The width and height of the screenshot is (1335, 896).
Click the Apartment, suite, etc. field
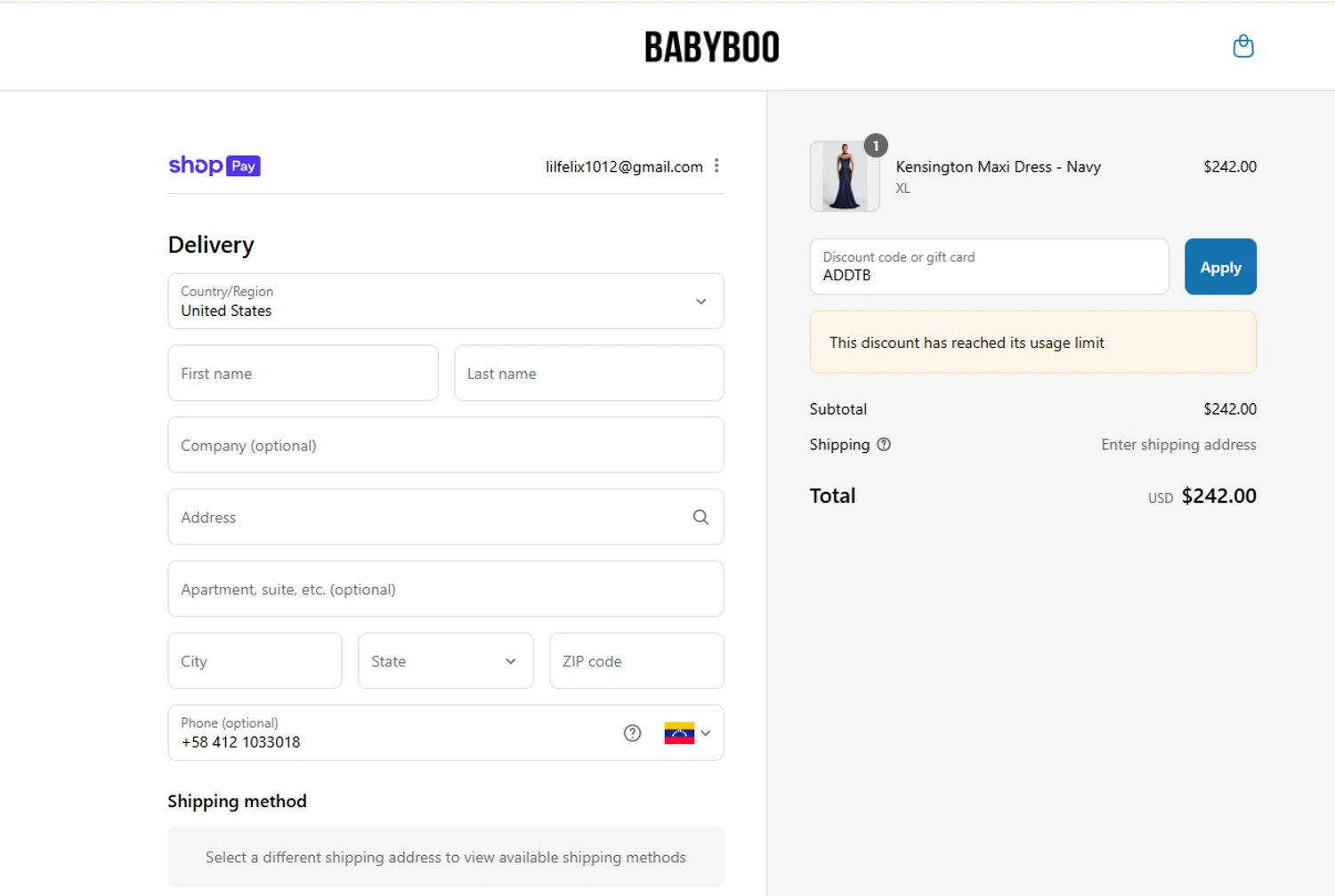446,589
